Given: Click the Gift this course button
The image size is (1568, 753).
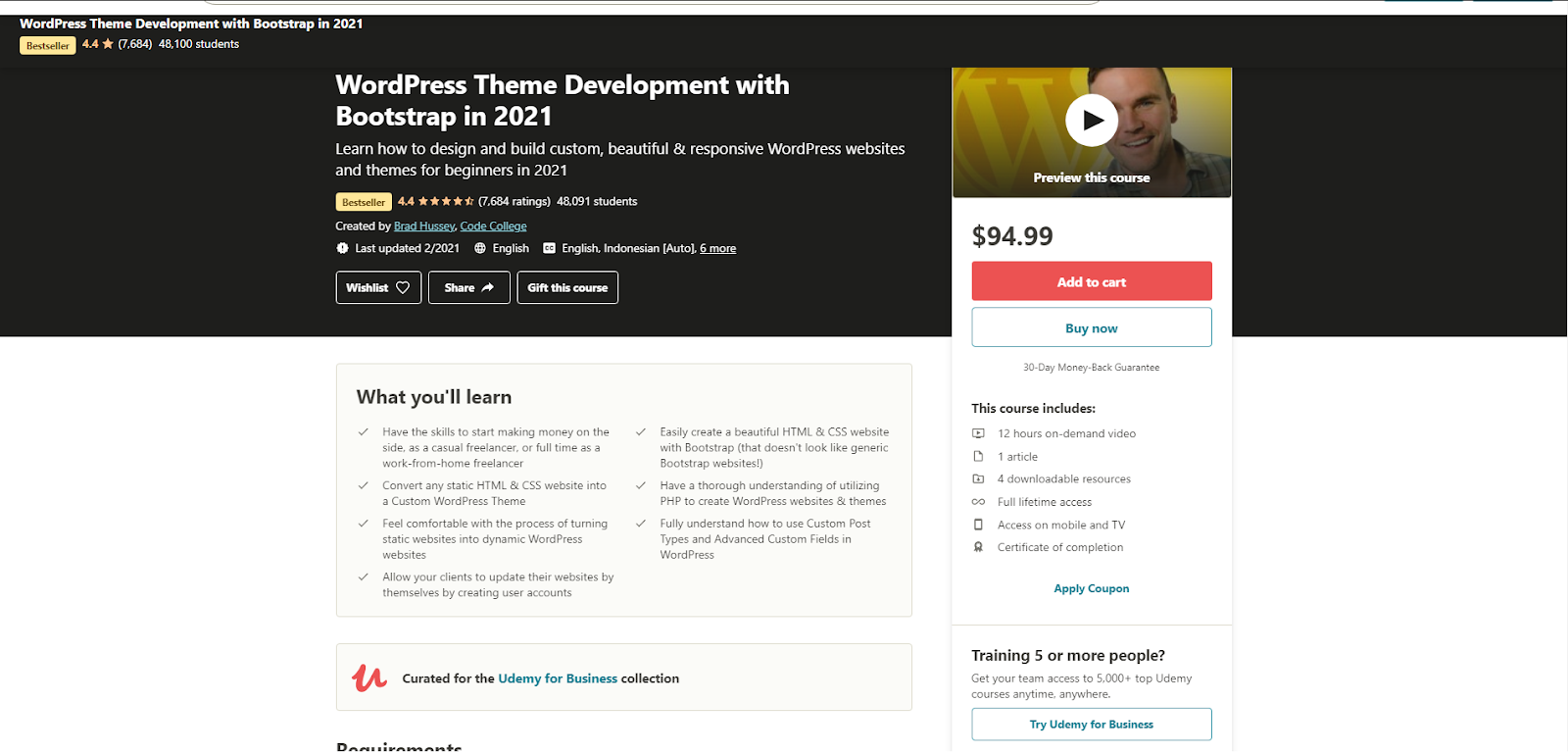Looking at the screenshot, I should [567, 287].
